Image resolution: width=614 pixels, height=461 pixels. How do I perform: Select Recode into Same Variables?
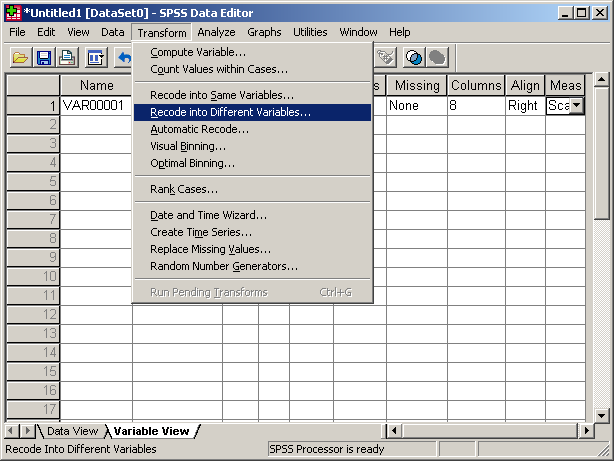pos(253,95)
